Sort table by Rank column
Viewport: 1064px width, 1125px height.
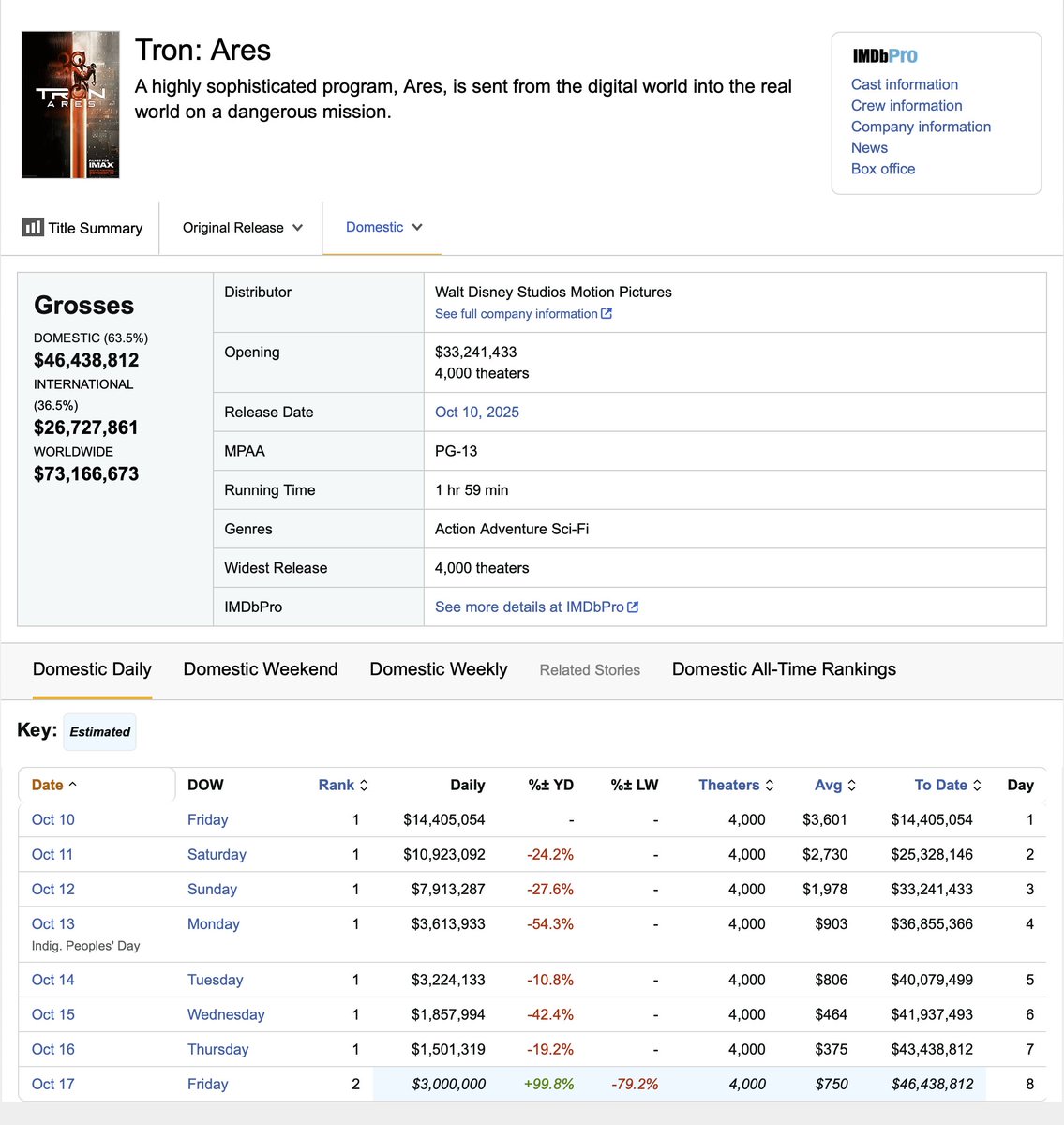point(343,785)
